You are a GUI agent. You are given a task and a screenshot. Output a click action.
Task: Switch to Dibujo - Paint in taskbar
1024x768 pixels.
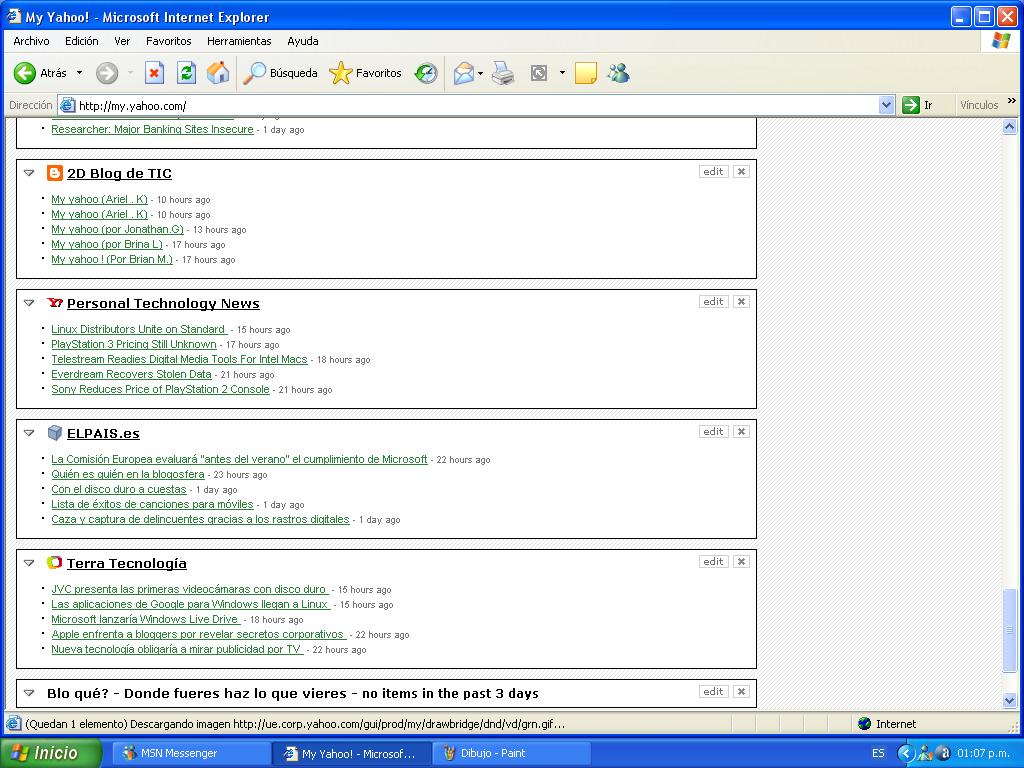coord(513,753)
